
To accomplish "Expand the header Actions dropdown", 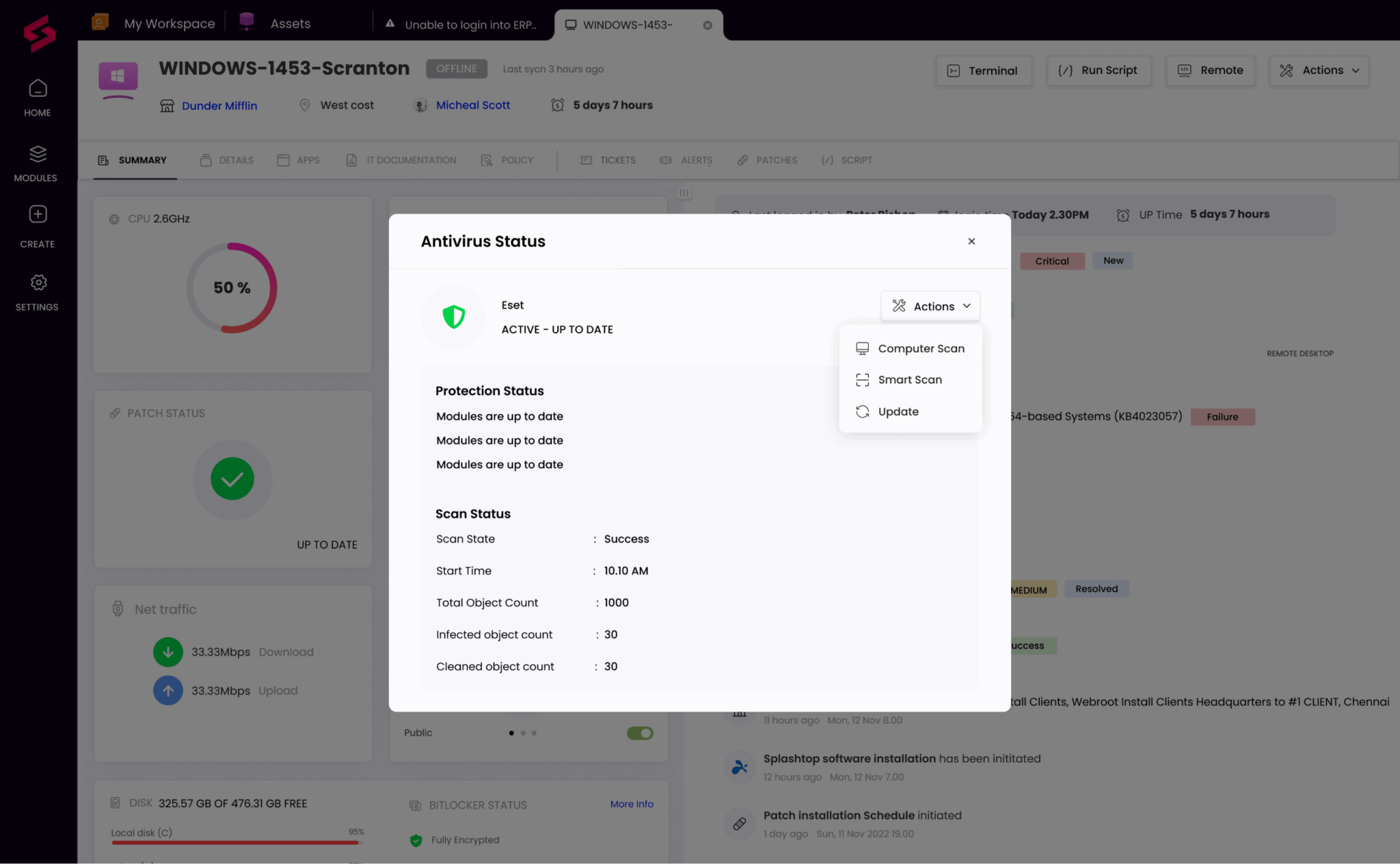I will [x=1319, y=70].
